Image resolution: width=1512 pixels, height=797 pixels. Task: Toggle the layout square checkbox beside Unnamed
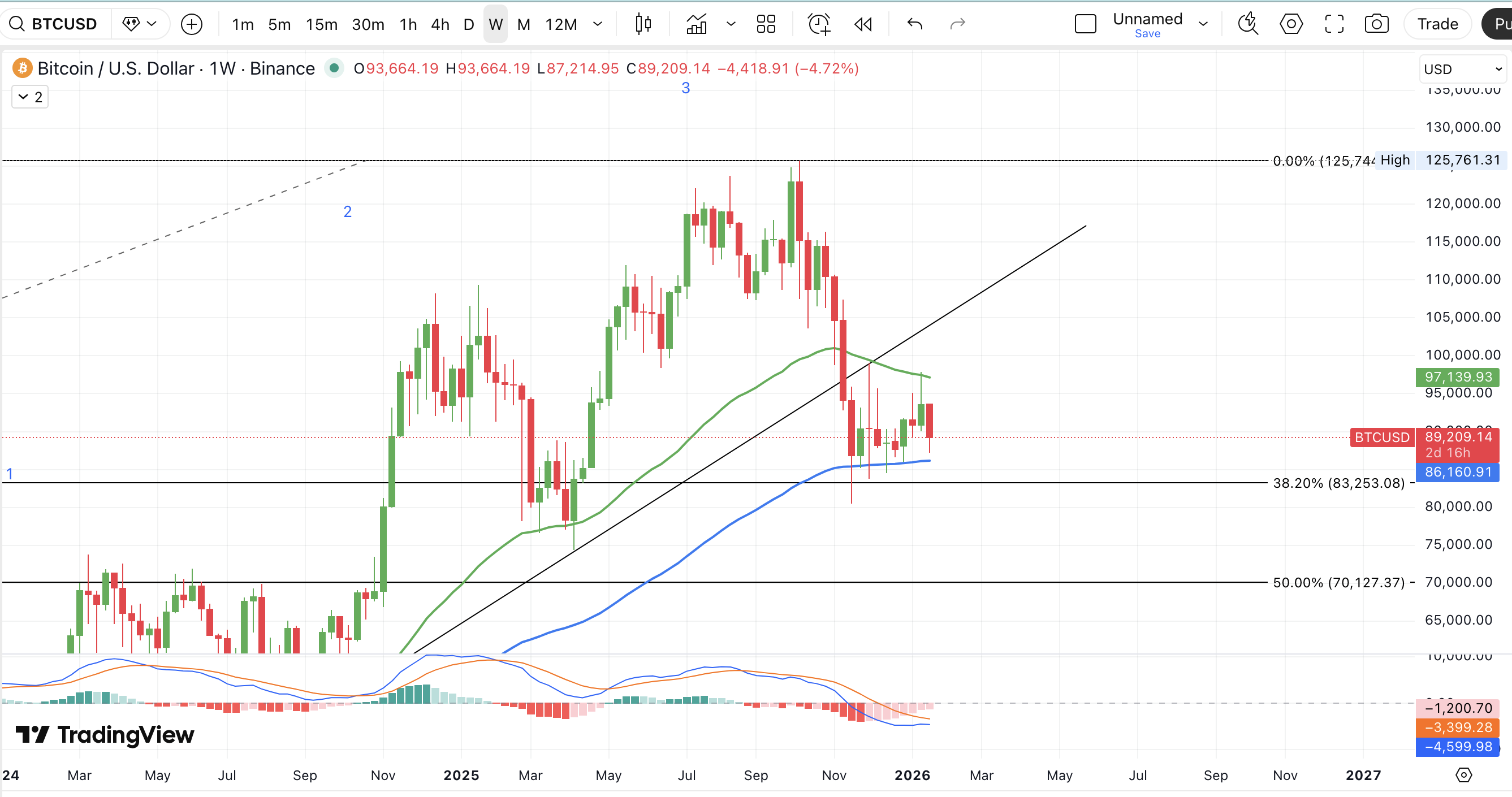(x=1085, y=24)
